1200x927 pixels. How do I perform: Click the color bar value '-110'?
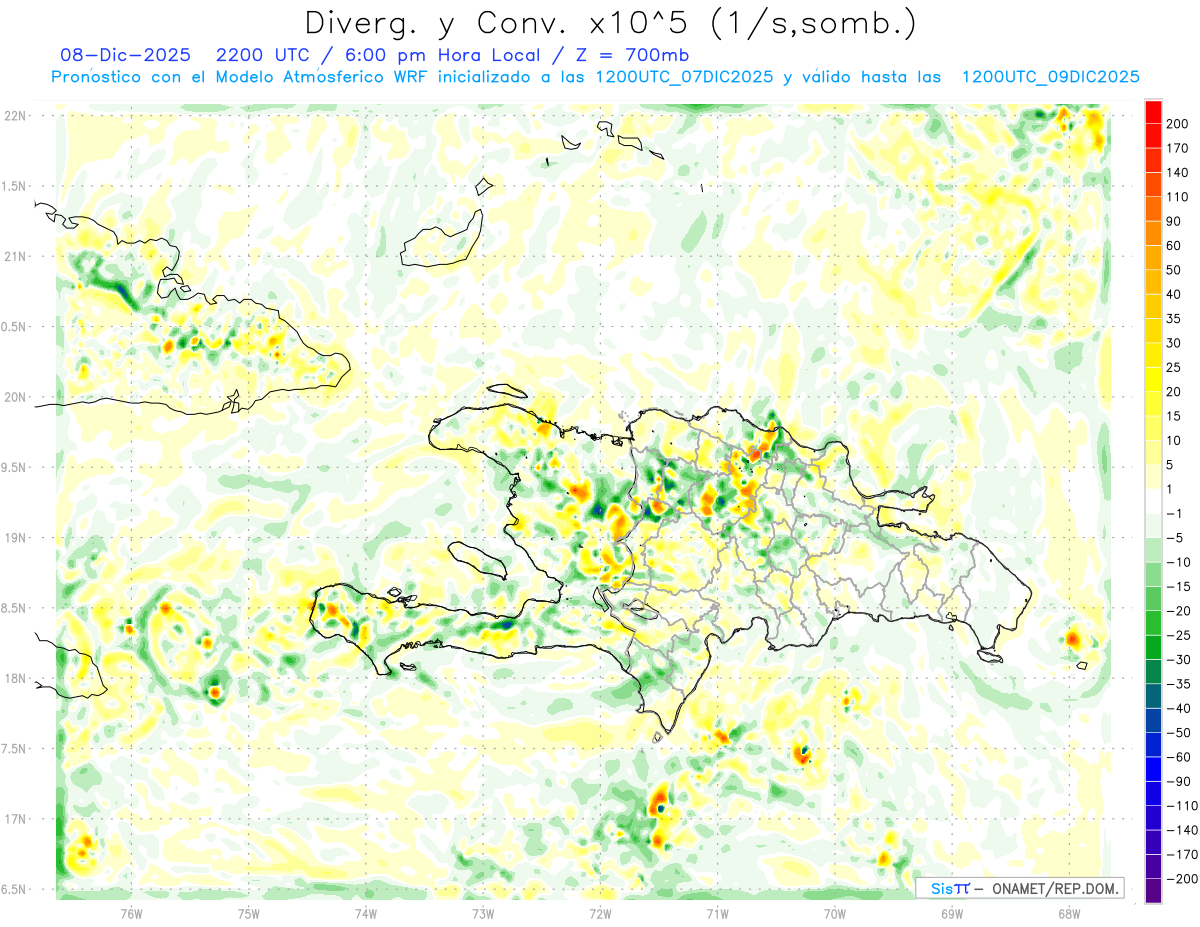click(1183, 806)
